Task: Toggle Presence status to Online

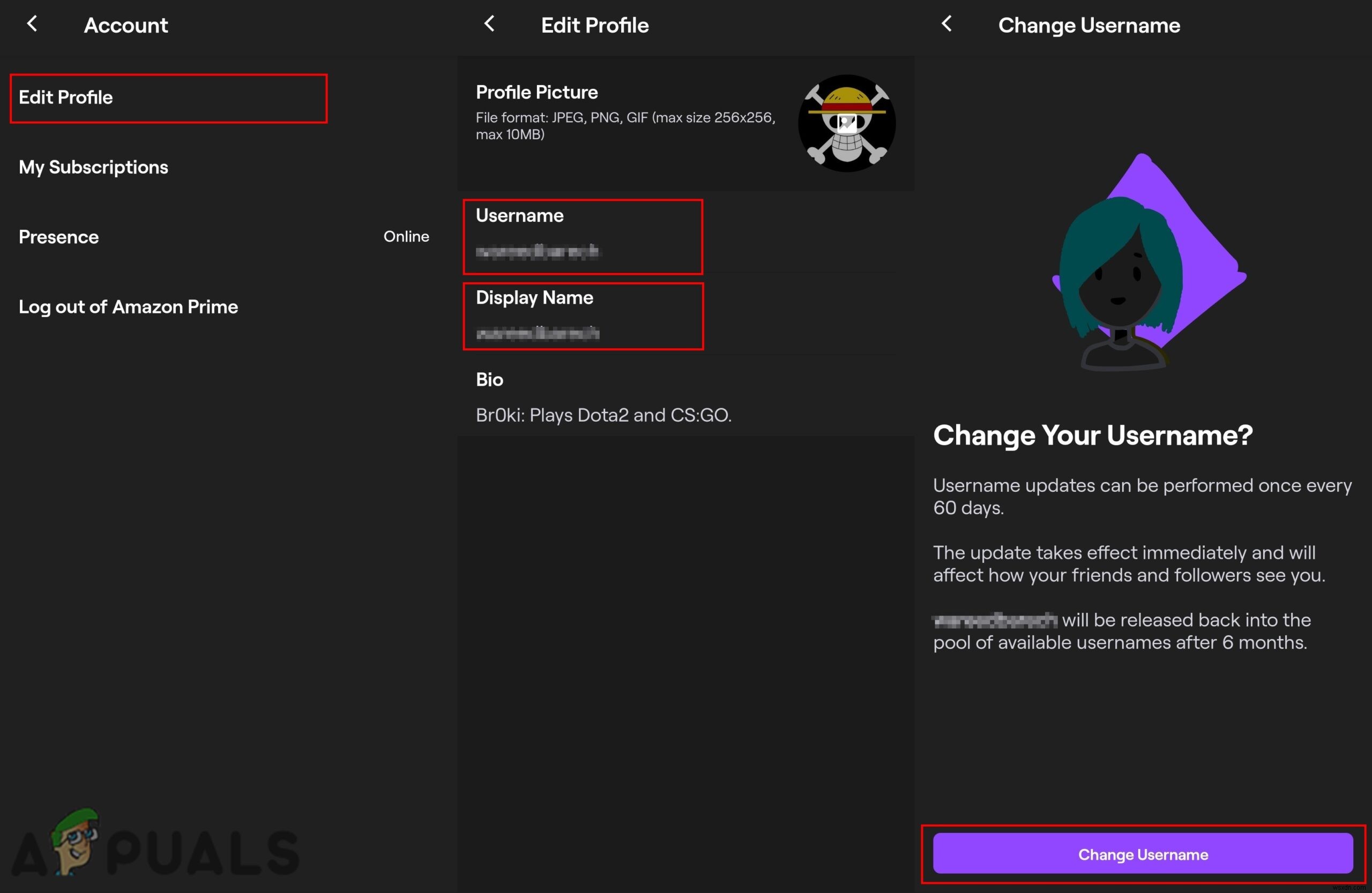Action: pyautogui.click(x=406, y=236)
